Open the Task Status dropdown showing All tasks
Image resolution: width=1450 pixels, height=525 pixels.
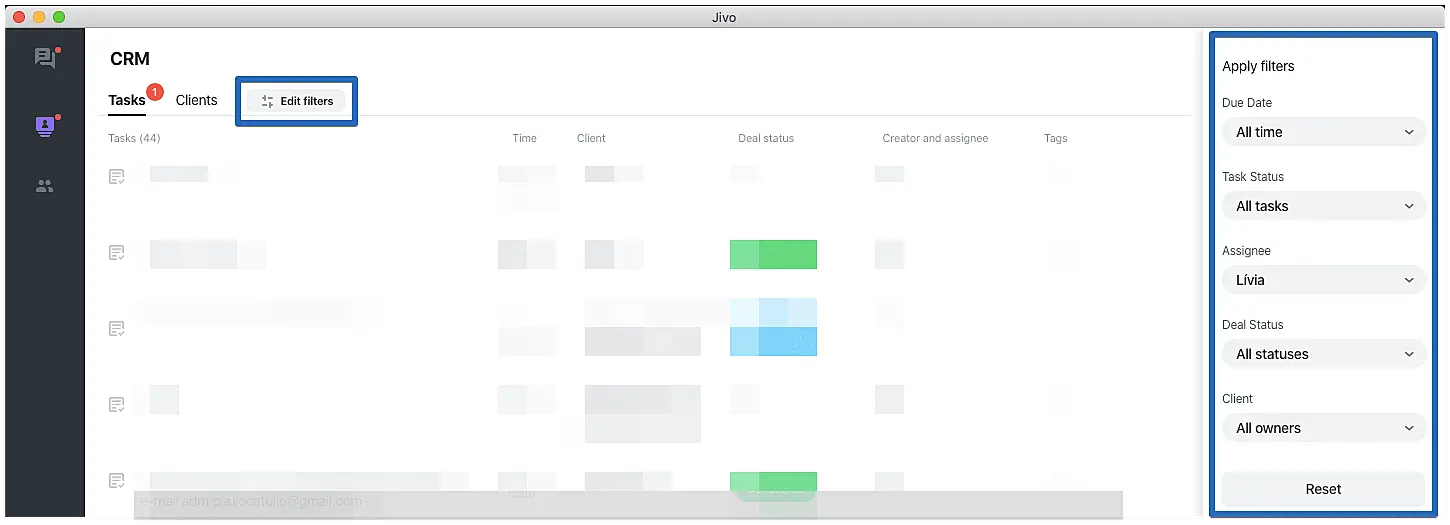coord(1324,206)
